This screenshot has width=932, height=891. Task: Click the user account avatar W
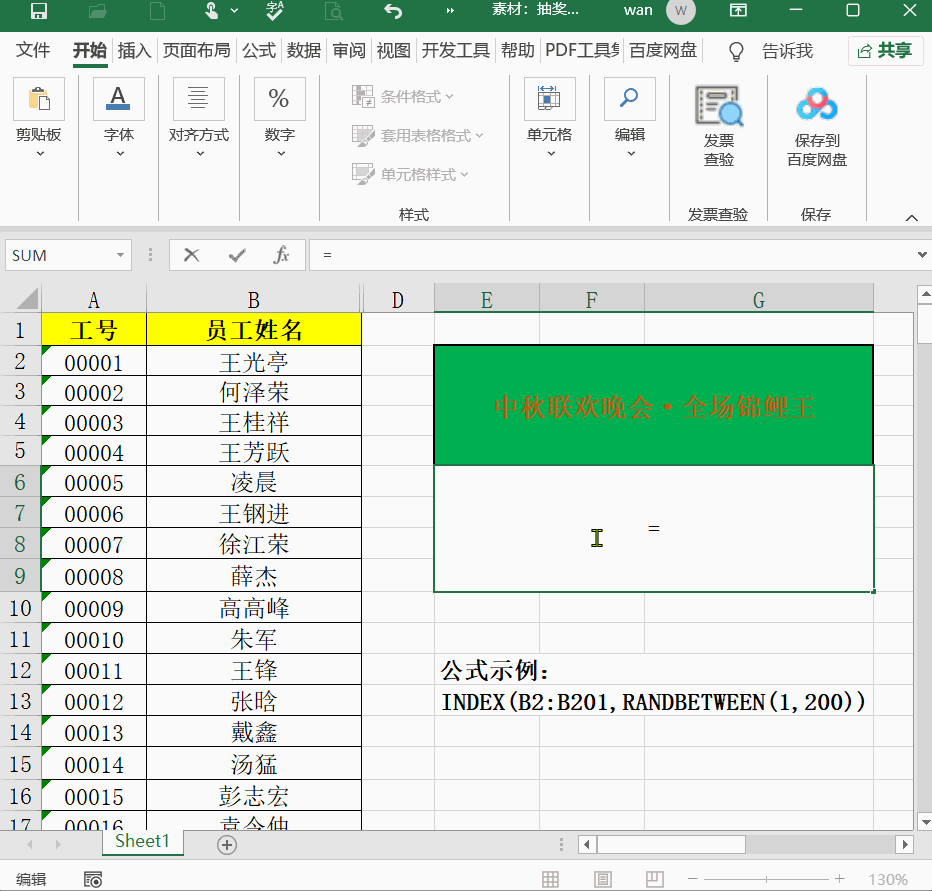(681, 11)
